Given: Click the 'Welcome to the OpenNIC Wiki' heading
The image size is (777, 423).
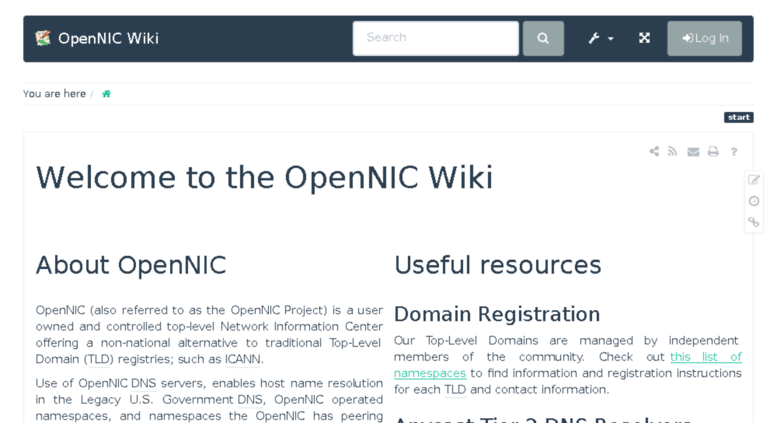Looking at the screenshot, I should pyautogui.click(x=265, y=177).
